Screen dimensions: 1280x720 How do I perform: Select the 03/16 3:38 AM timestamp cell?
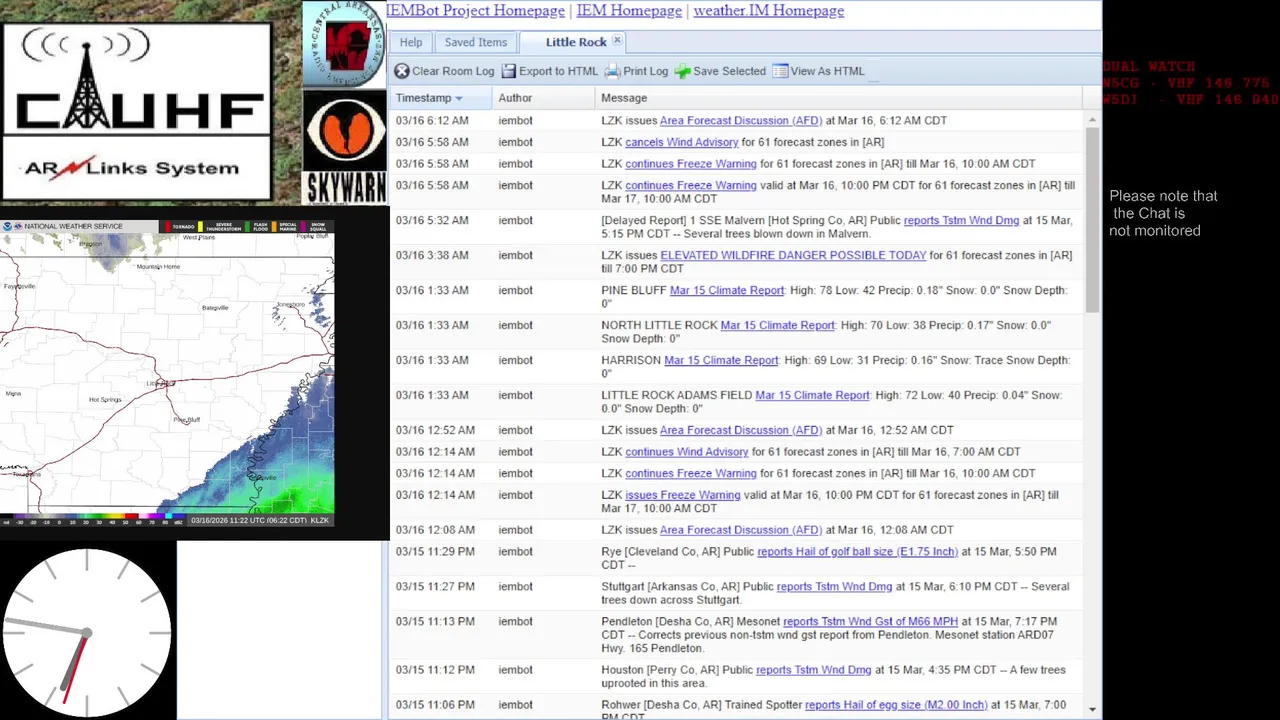(432, 255)
